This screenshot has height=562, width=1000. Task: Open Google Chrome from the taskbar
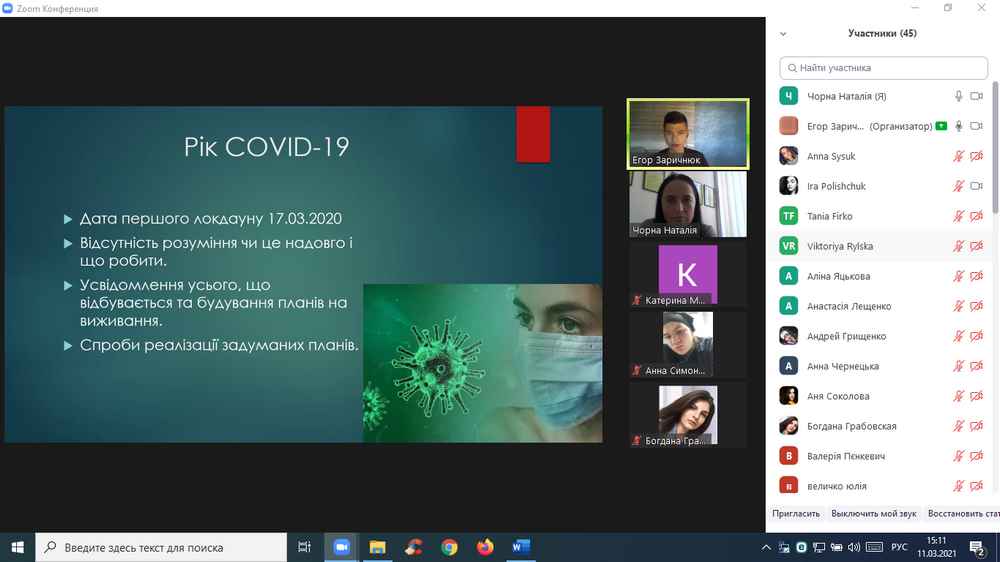pos(449,547)
